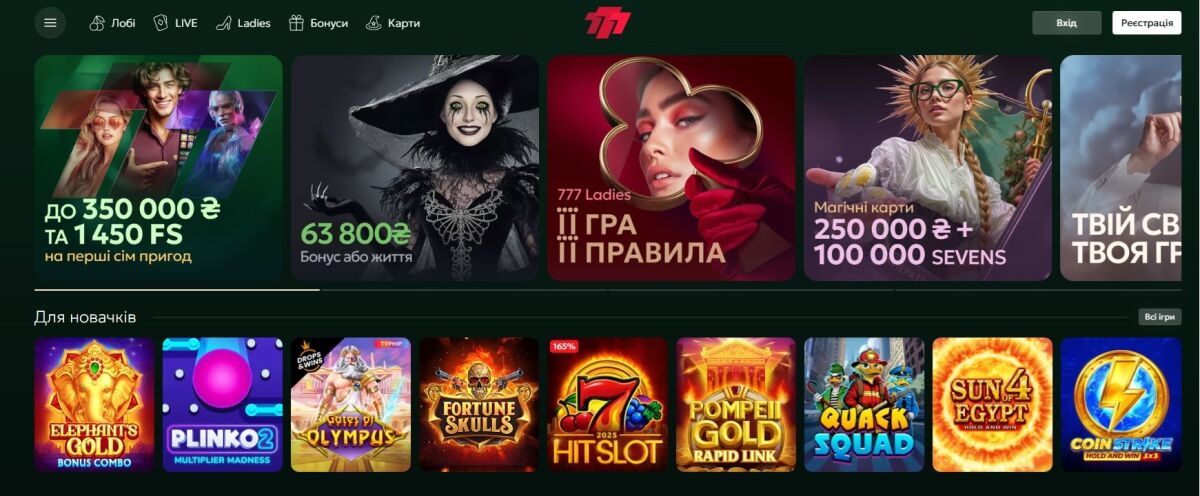Open the Лобі navigation item
Screen dimensions: 1200x496
click(113, 23)
